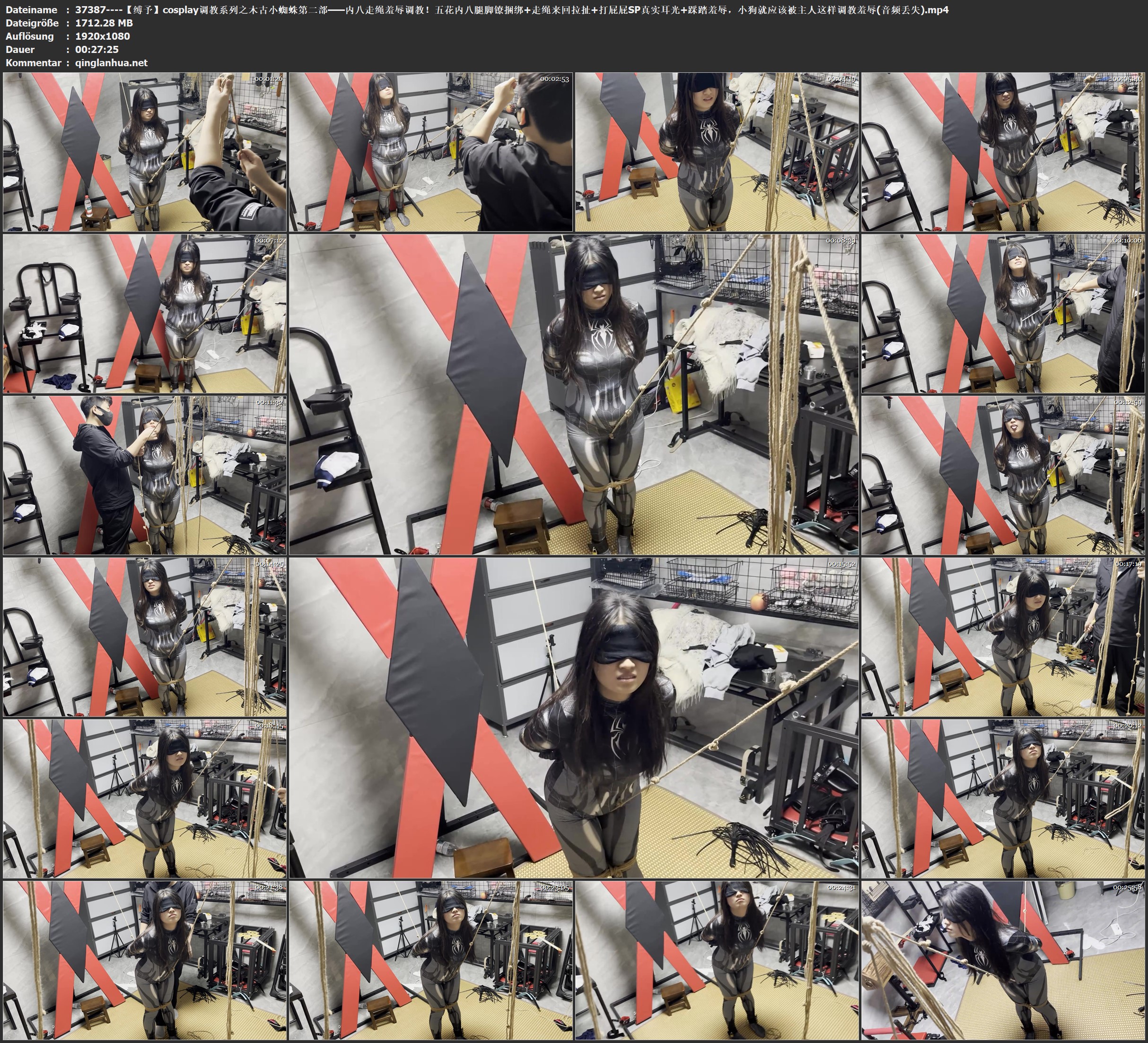Open the thumbnail marked 00:04:19

[717, 152]
